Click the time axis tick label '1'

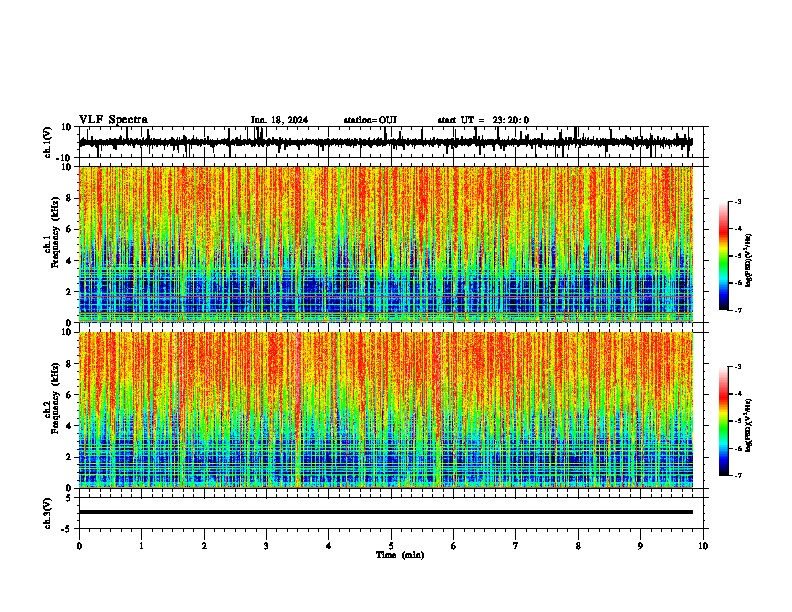point(141,546)
